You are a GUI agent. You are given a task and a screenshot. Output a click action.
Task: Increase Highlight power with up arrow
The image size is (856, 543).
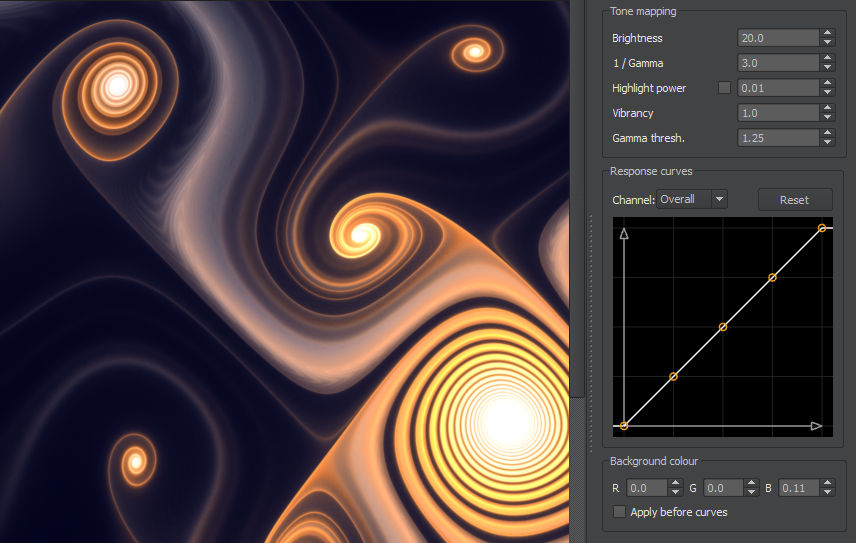coord(828,83)
